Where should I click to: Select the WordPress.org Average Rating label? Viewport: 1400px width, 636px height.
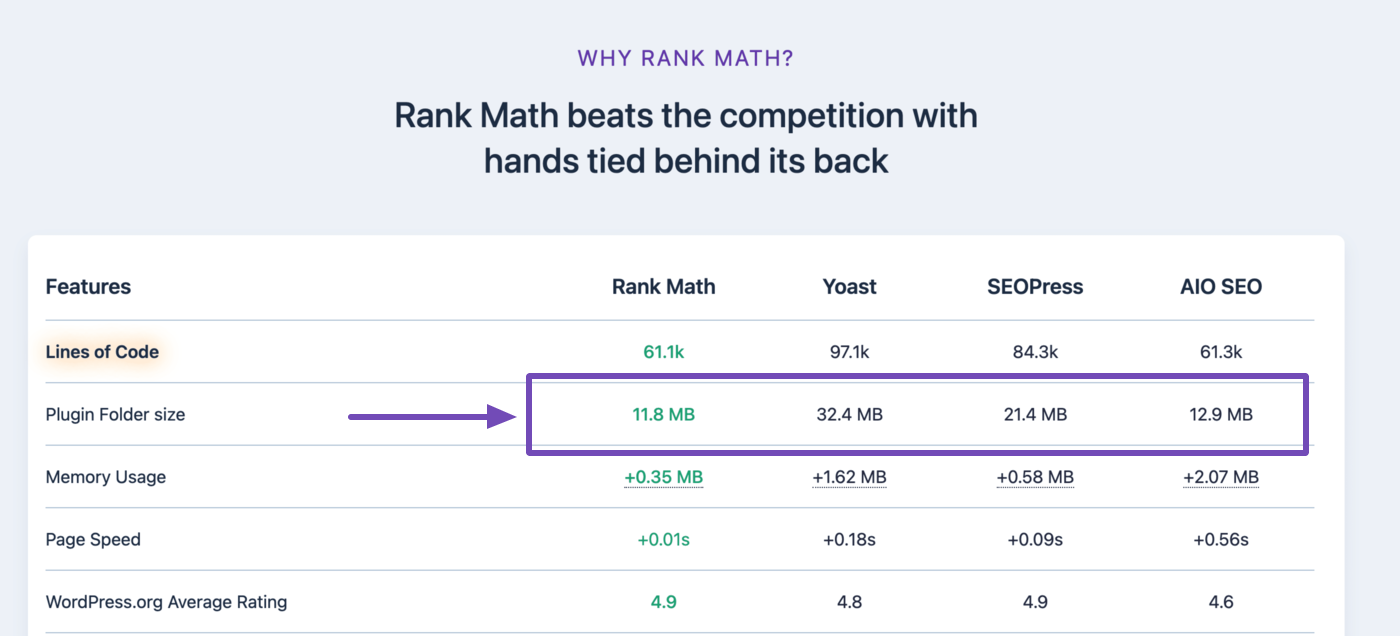166,602
